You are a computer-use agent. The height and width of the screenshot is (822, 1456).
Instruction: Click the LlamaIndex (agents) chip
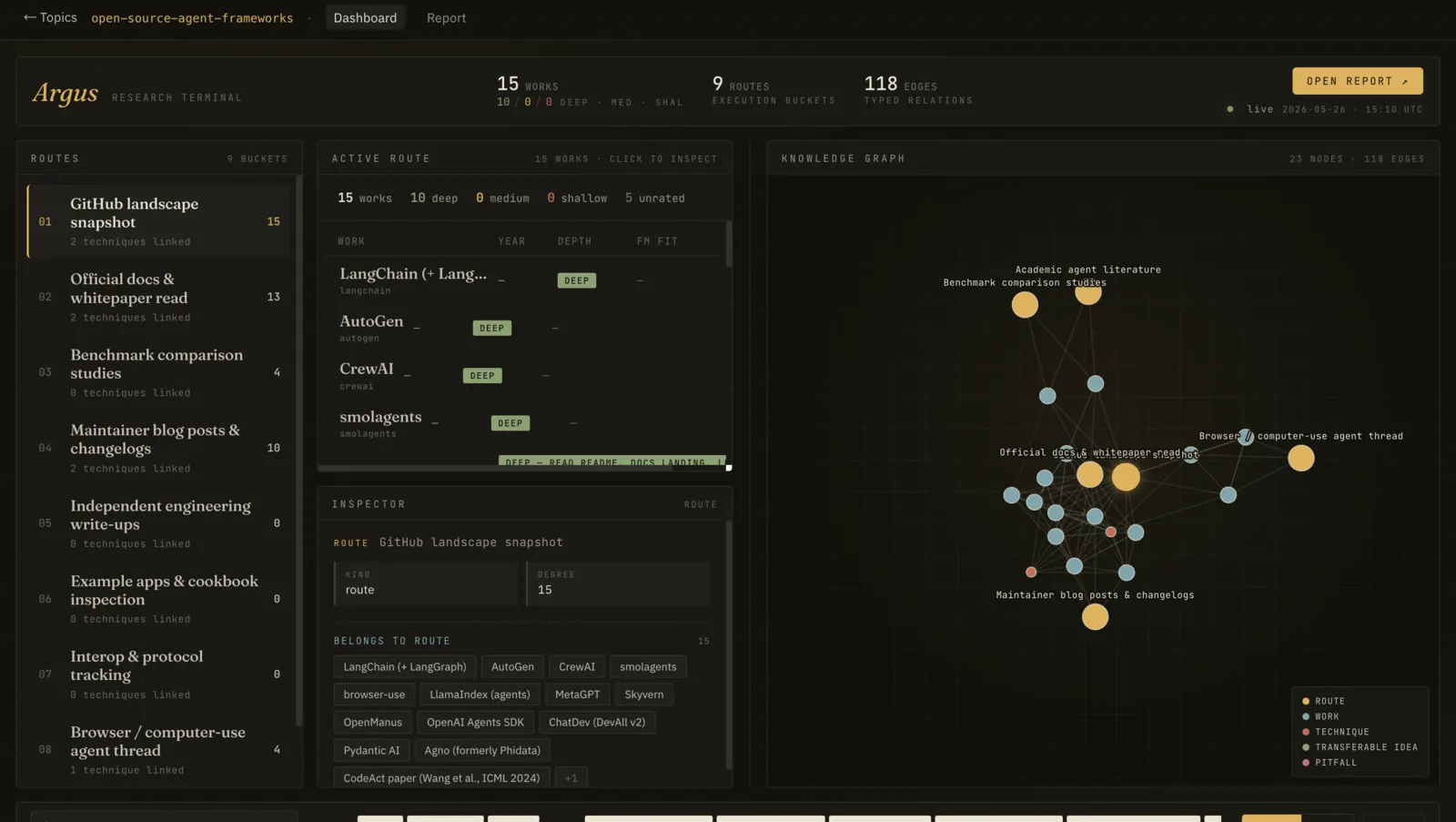(x=480, y=694)
